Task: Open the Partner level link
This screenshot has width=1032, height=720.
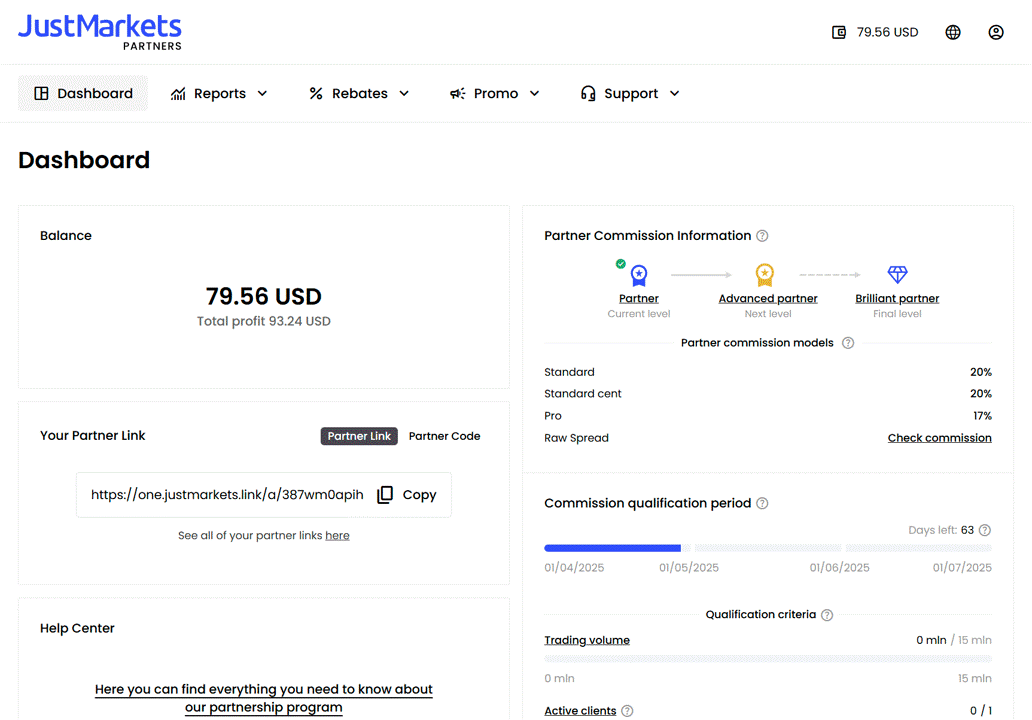Action: click(638, 299)
